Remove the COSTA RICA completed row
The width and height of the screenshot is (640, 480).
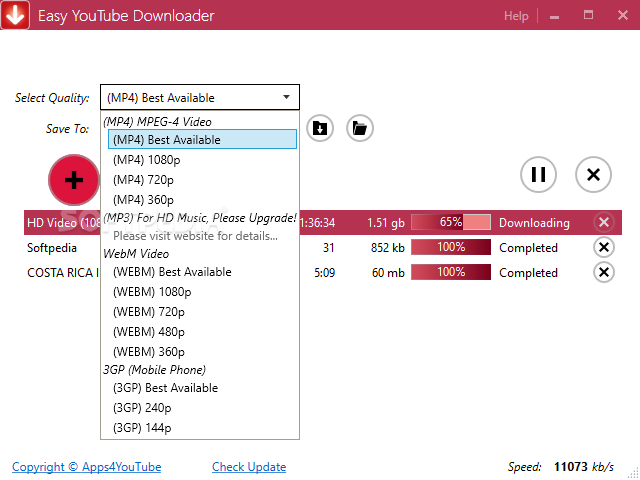pyautogui.click(x=604, y=272)
